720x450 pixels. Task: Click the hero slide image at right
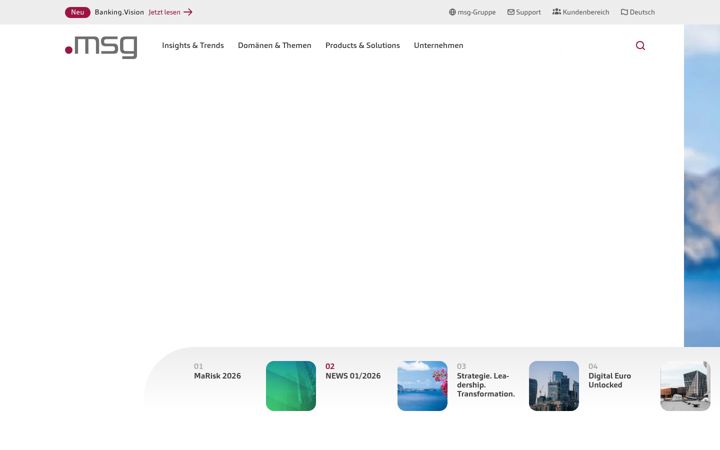coord(702,186)
